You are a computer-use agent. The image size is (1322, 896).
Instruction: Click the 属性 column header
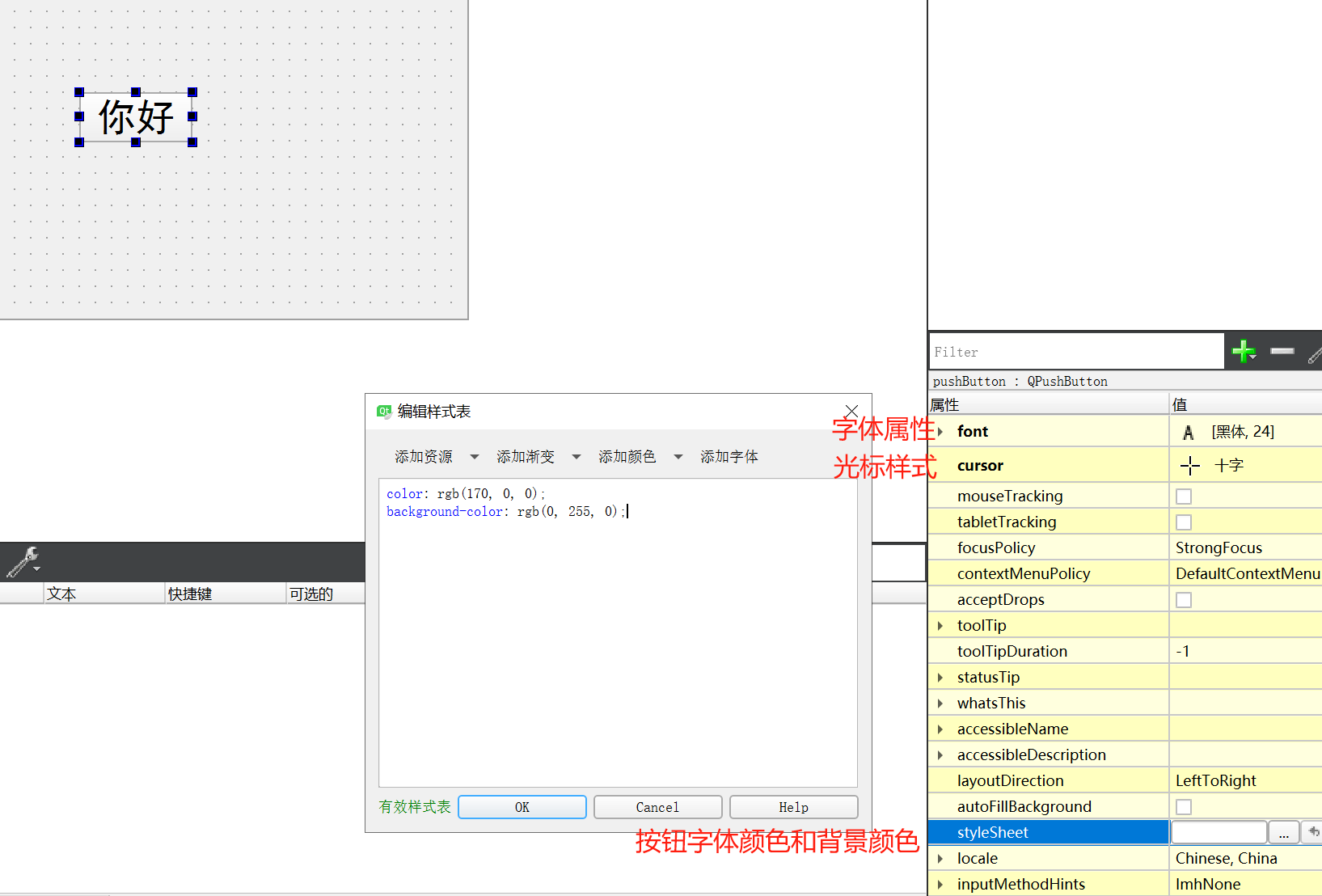[1049, 404]
